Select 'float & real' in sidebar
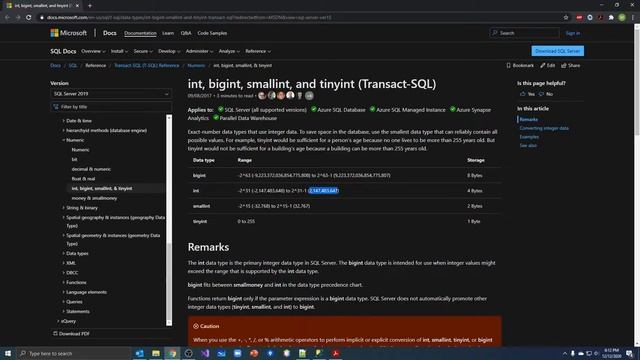 coord(83,179)
